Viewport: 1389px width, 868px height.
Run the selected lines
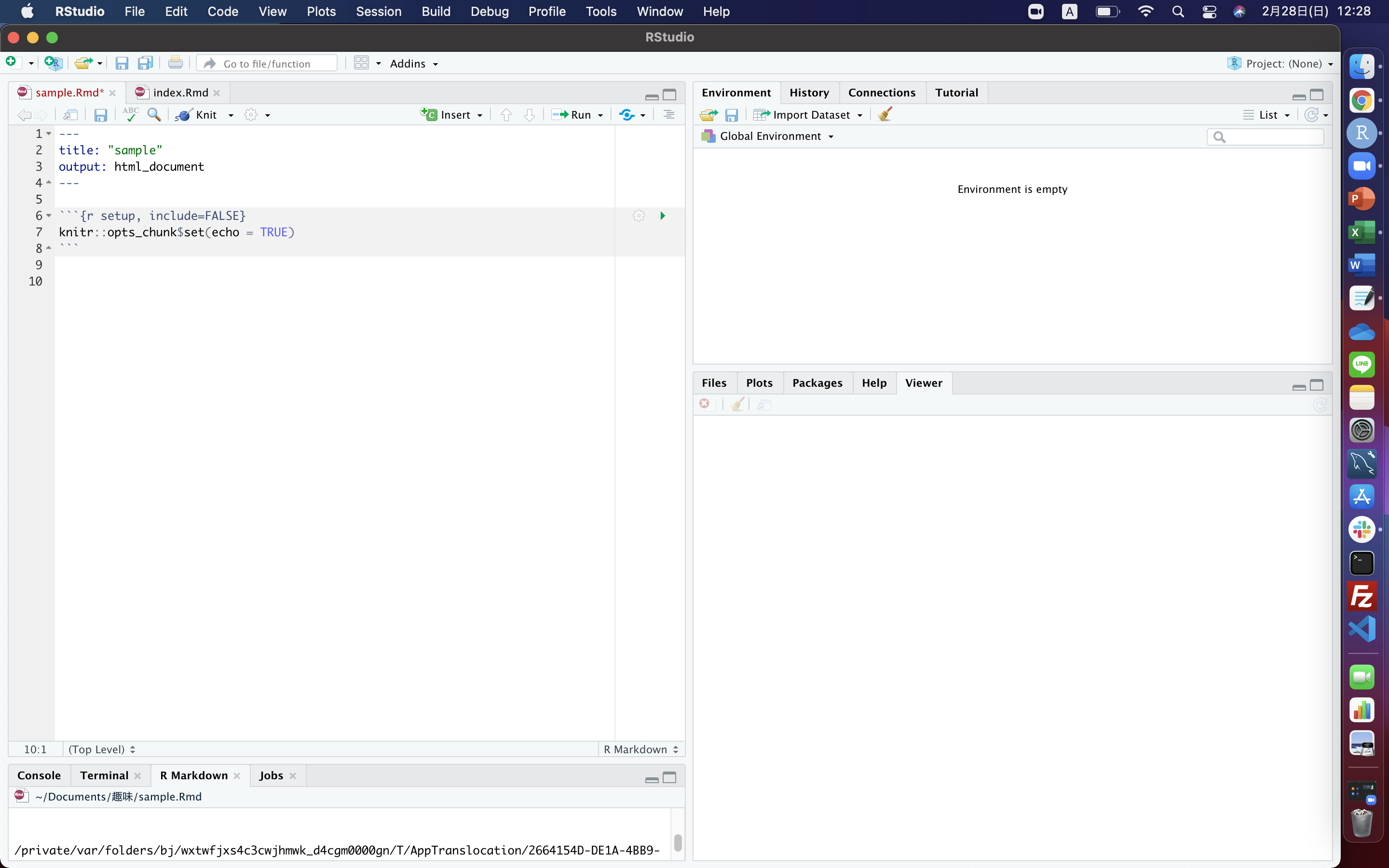572,115
